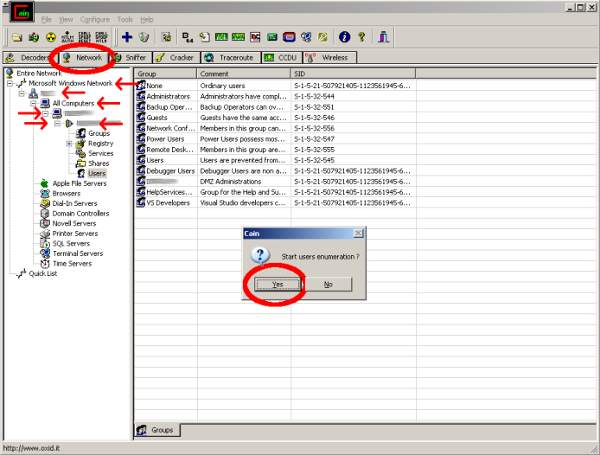The height and width of the screenshot is (455, 600).
Task: Click the challenge spoofing reset toolbar icon
Action: [84, 37]
